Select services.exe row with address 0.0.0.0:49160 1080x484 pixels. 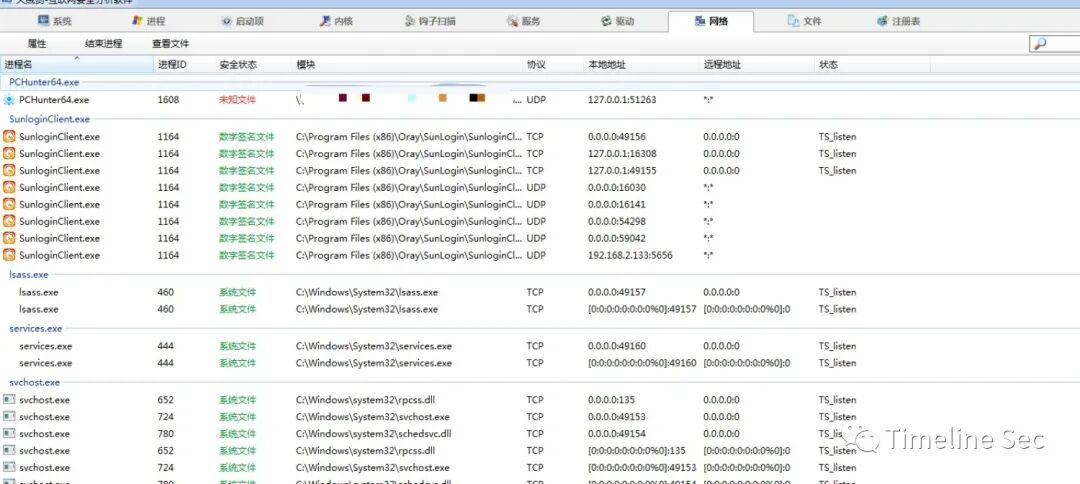pos(540,346)
